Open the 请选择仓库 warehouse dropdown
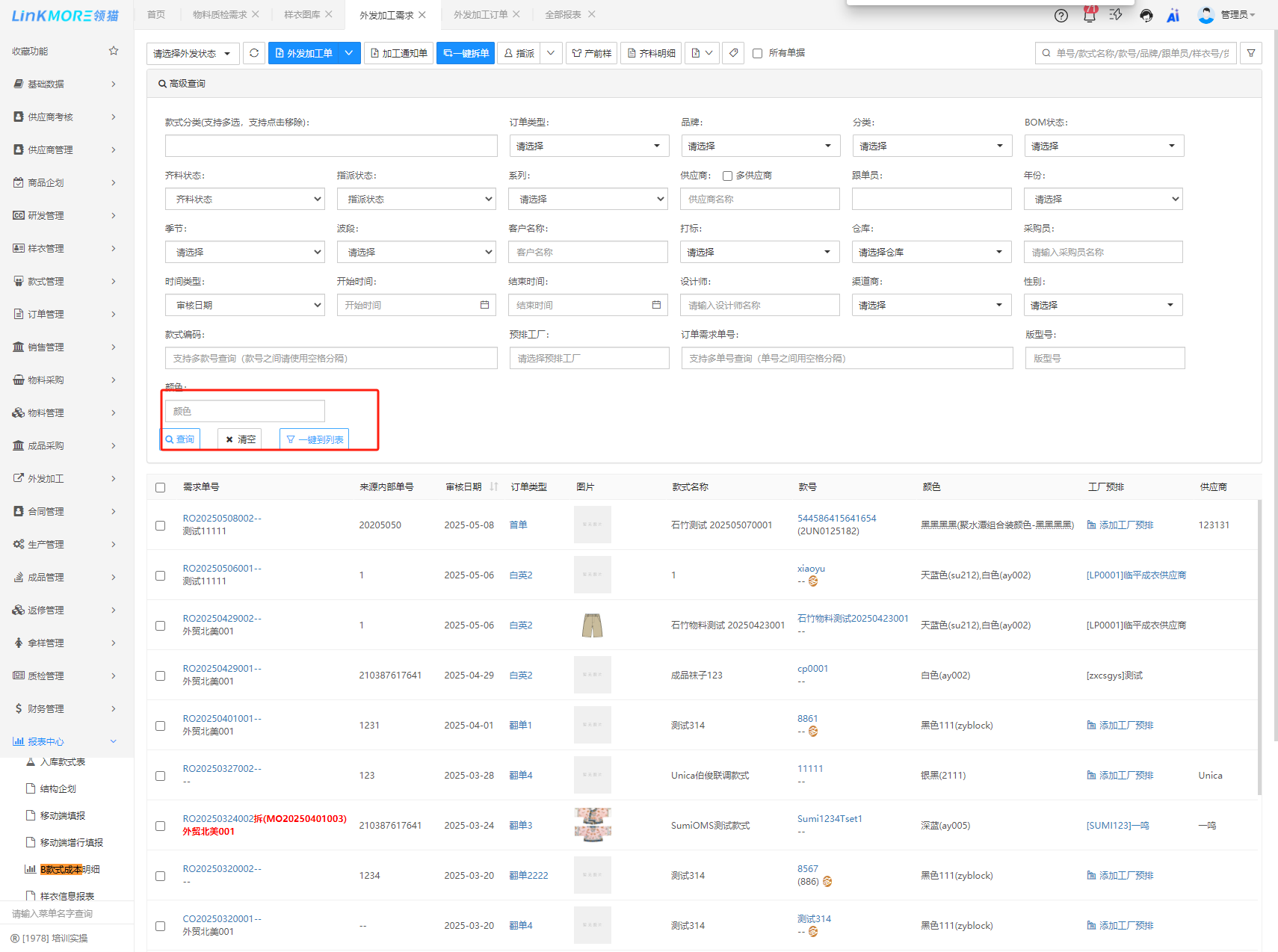1278x952 pixels. click(x=930, y=253)
